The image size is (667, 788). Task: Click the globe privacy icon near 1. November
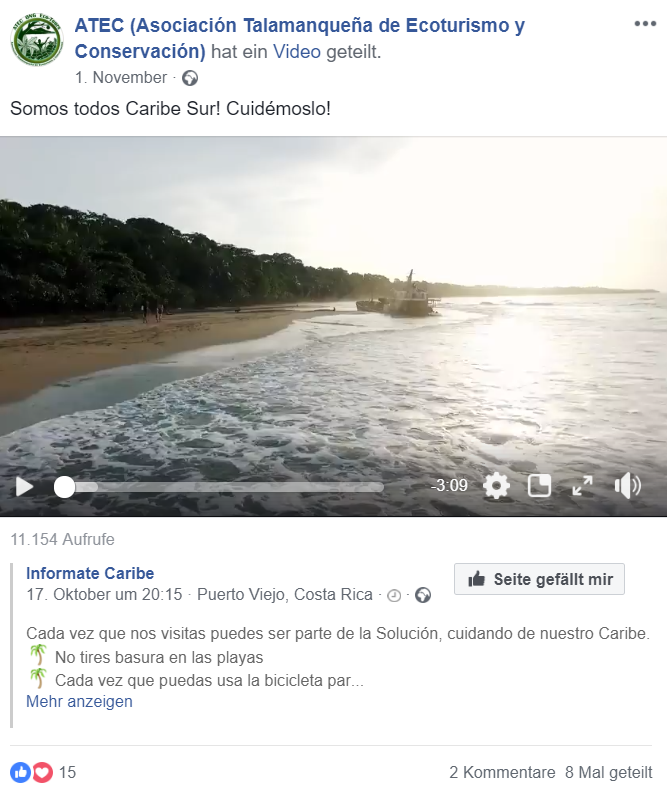(189, 78)
